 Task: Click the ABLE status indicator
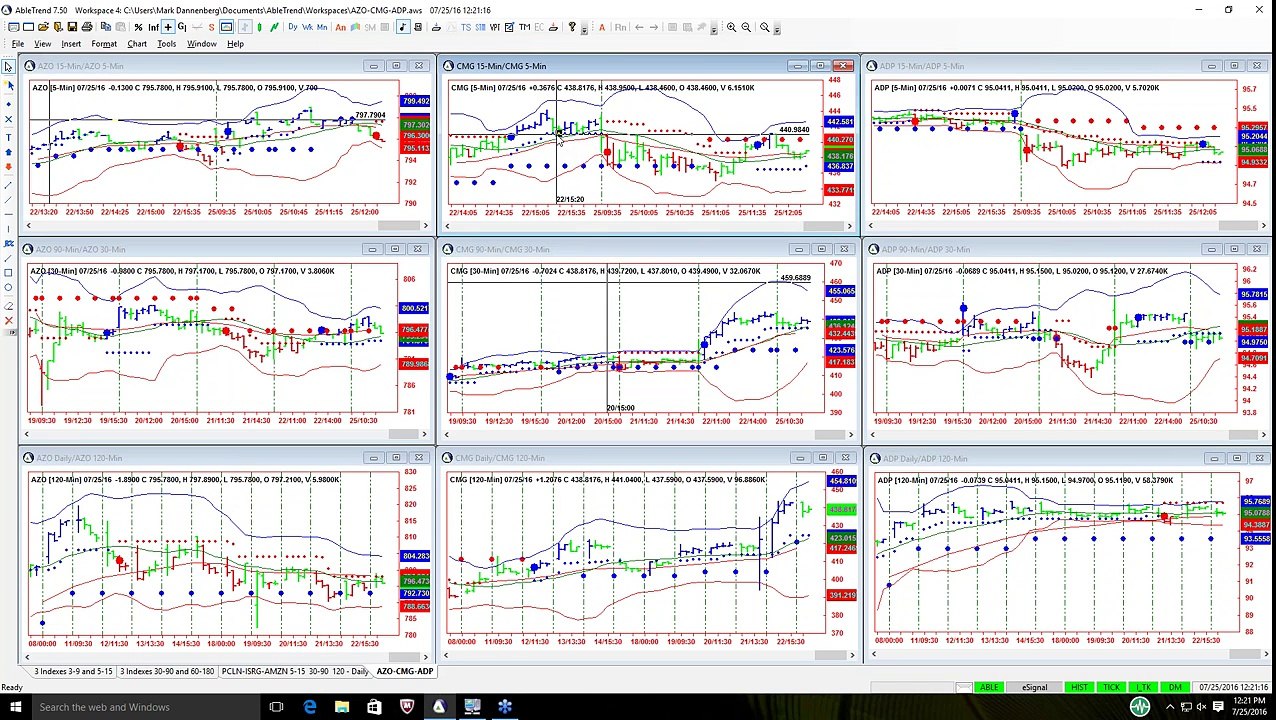(989, 687)
